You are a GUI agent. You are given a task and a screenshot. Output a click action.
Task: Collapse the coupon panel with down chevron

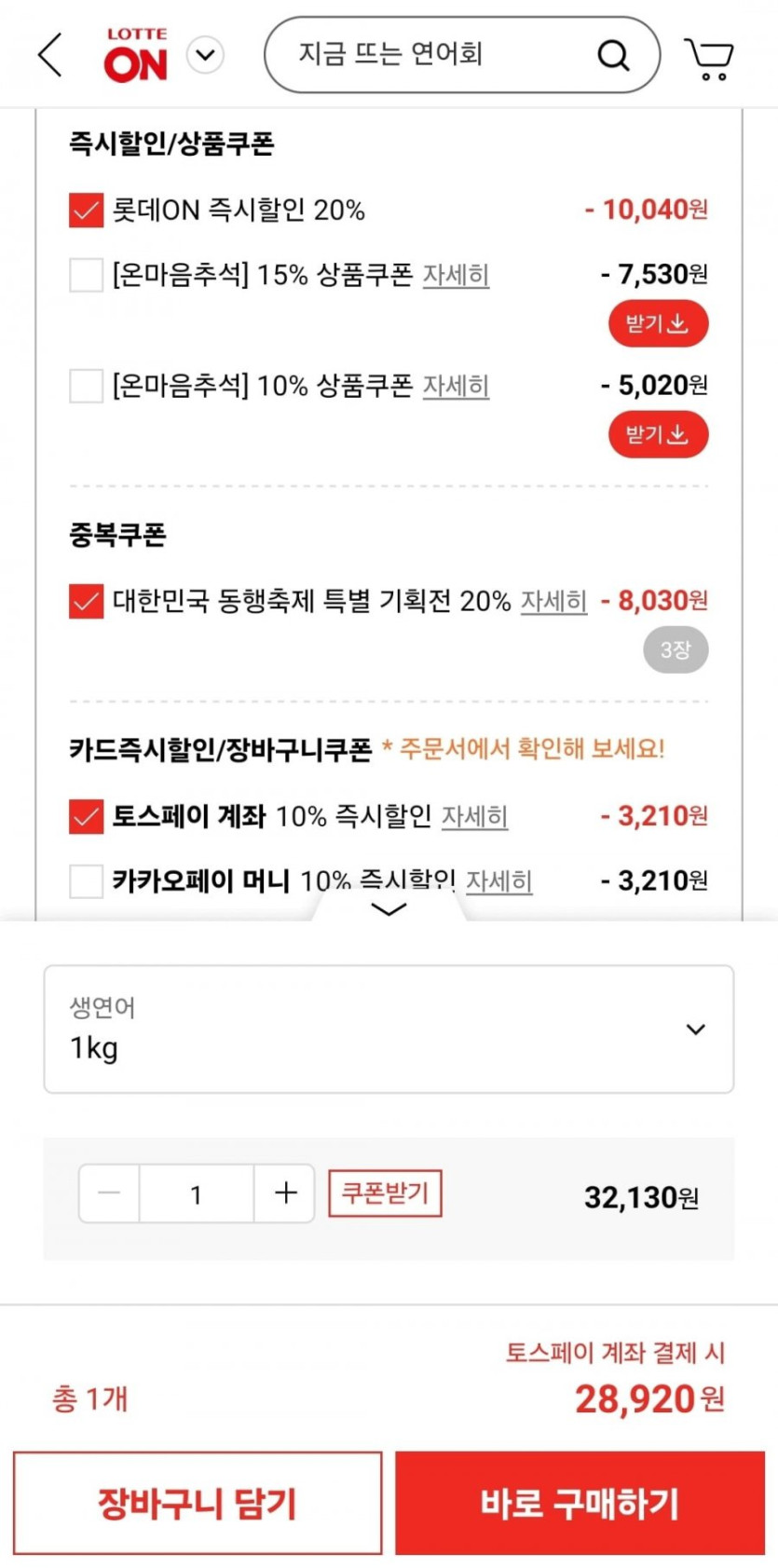point(389,908)
